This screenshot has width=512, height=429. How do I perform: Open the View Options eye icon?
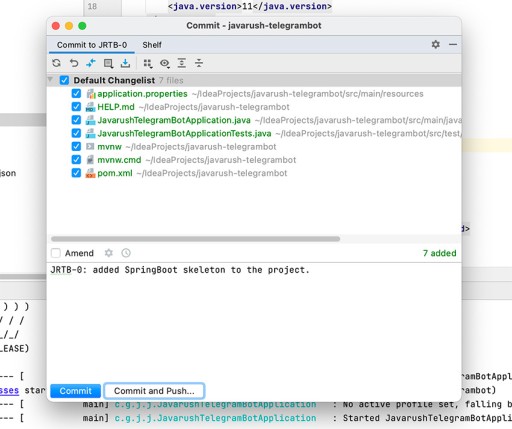tap(165, 63)
